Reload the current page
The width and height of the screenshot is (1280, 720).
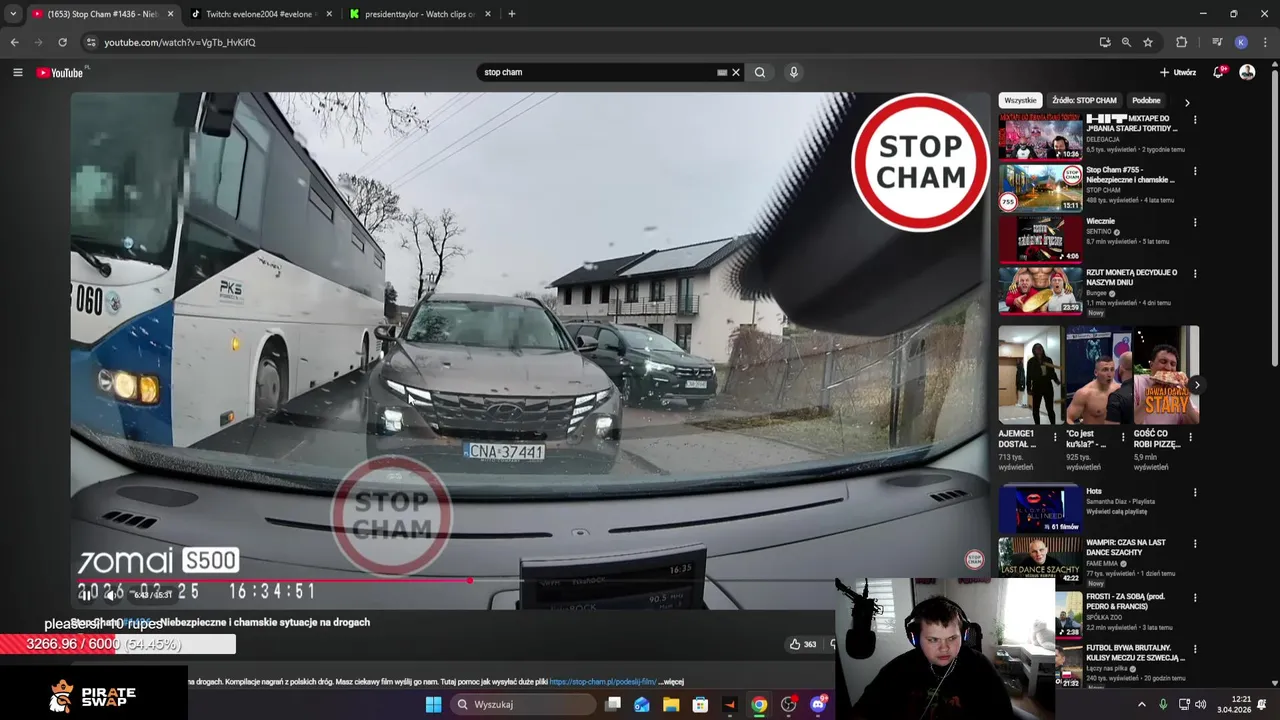tap(62, 42)
